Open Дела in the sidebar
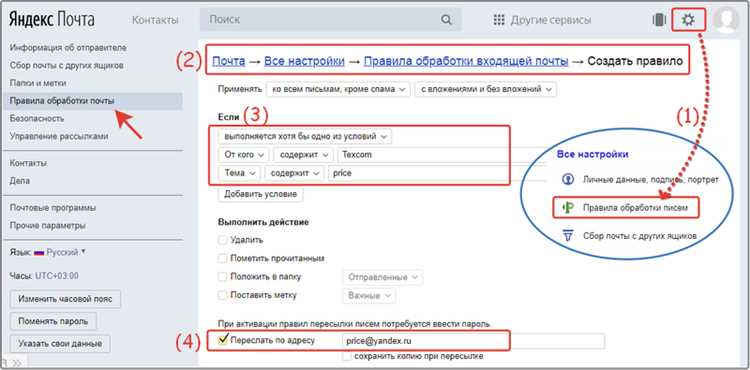The height and width of the screenshot is (370, 750). pyautogui.click(x=20, y=181)
